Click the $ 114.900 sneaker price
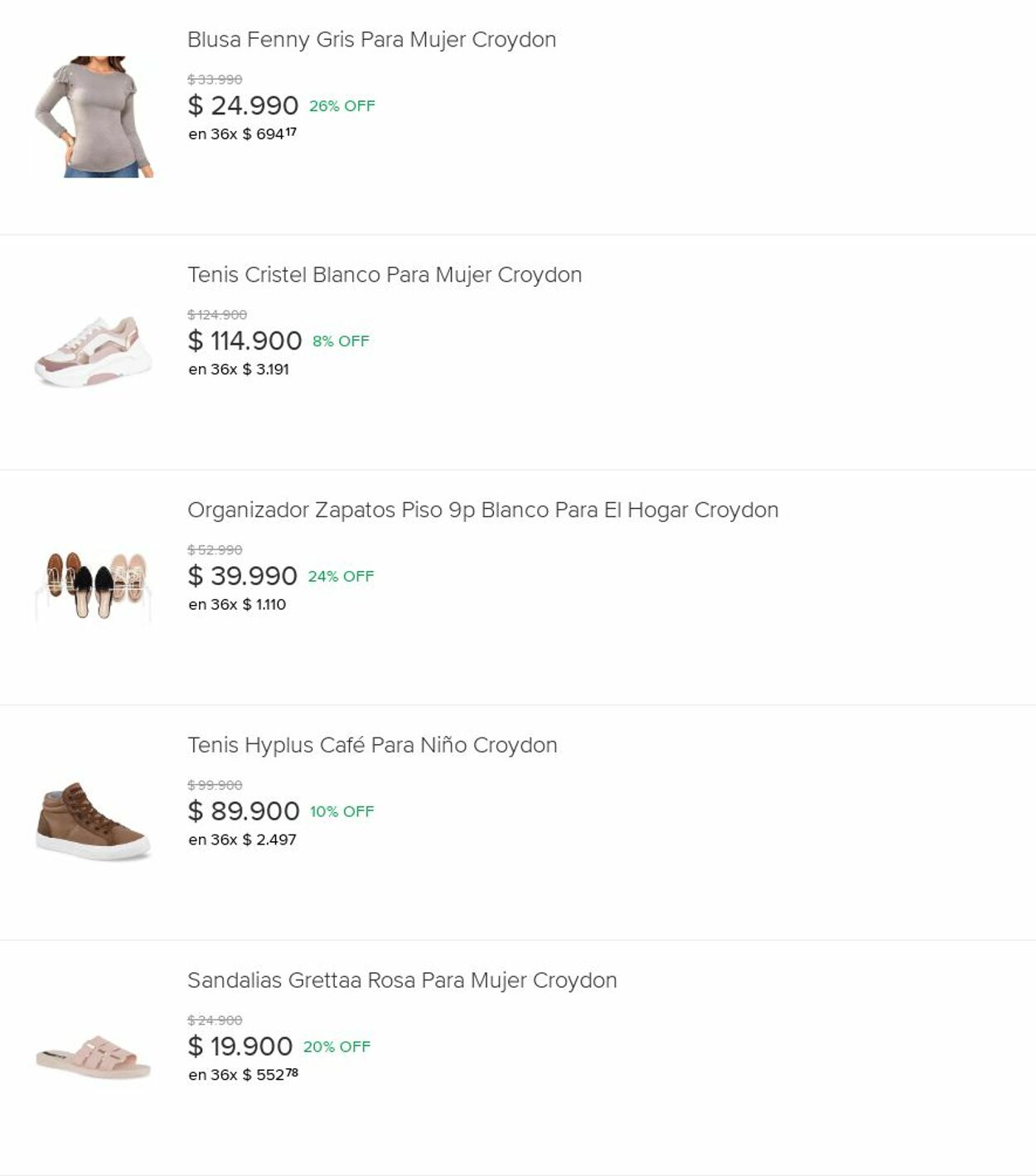The height and width of the screenshot is (1176, 1036). 244,341
